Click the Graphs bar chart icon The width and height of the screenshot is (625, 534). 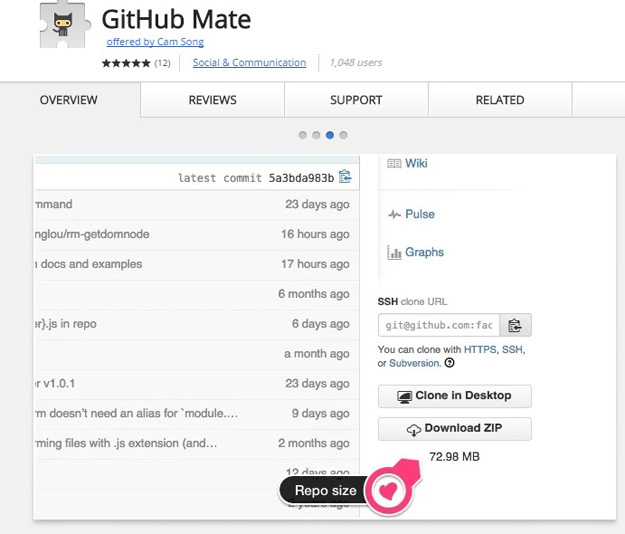pos(394,252)
